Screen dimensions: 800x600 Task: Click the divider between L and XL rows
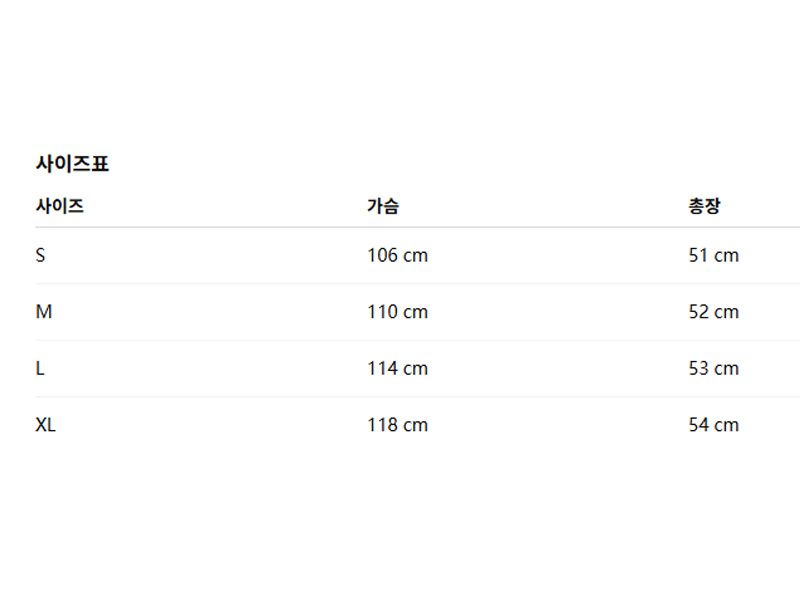(400, 397)
